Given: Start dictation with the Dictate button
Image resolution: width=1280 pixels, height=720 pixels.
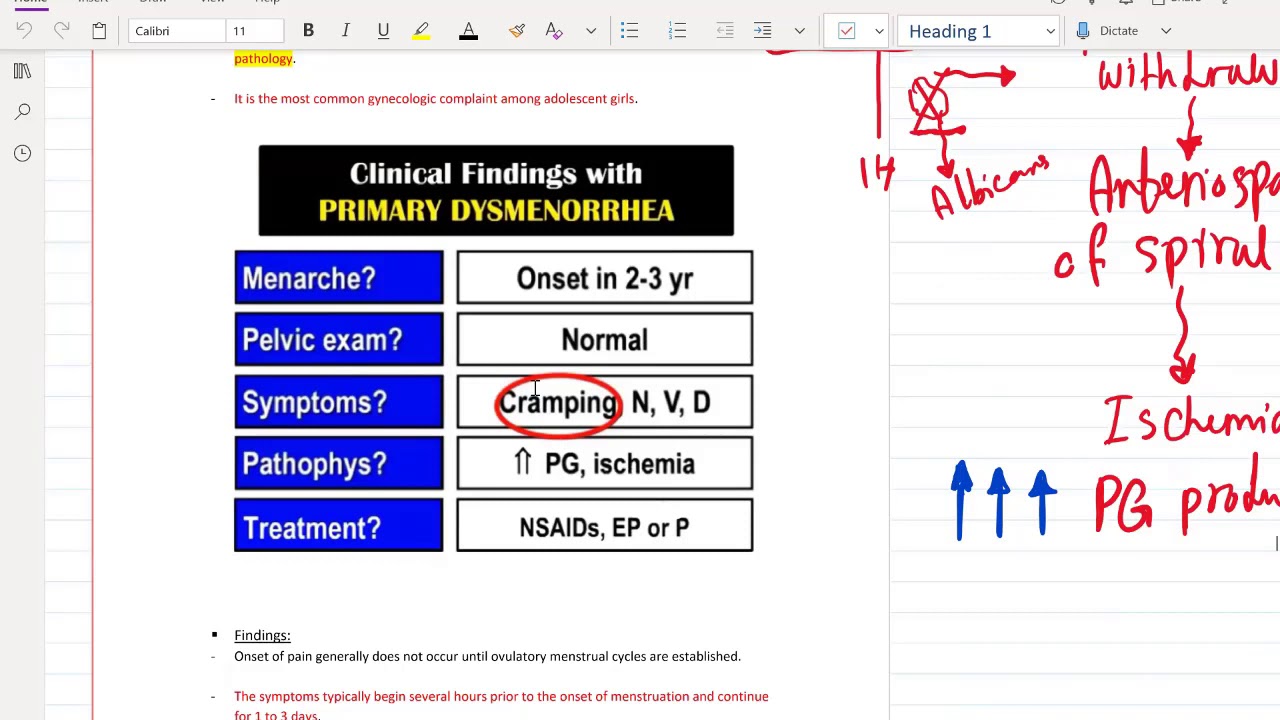Looking at the screenshot, I should pos(1108,31).
